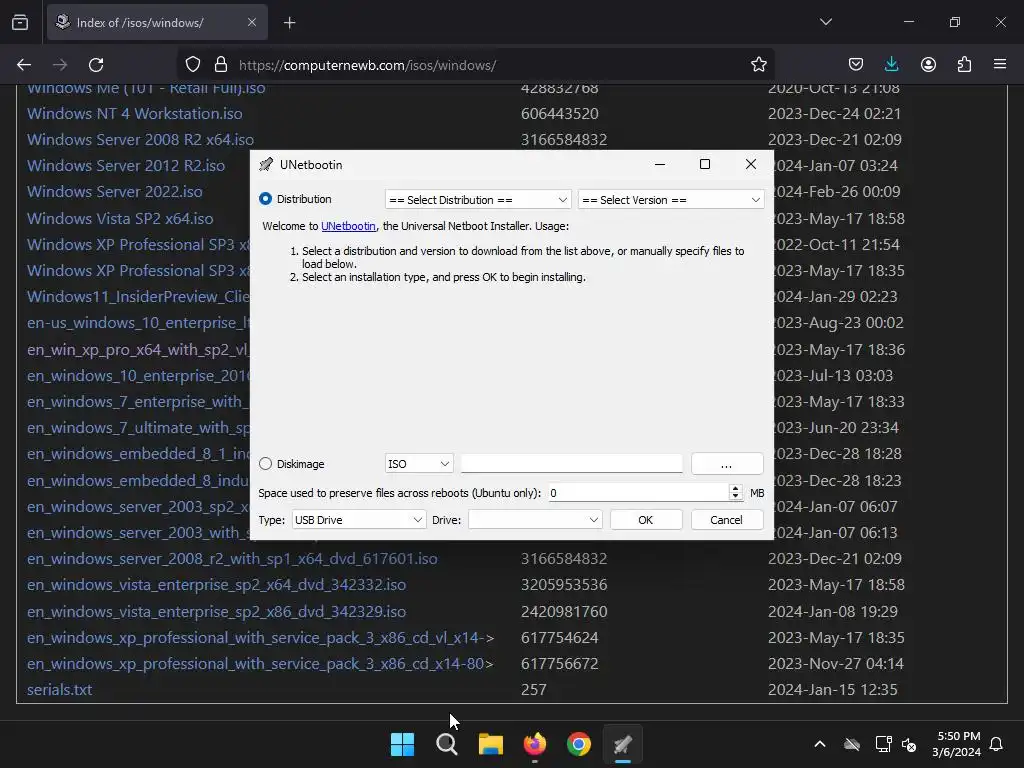Open the Select Distribution dropdown
This screenshot has height=768, width=1024.
478,200
